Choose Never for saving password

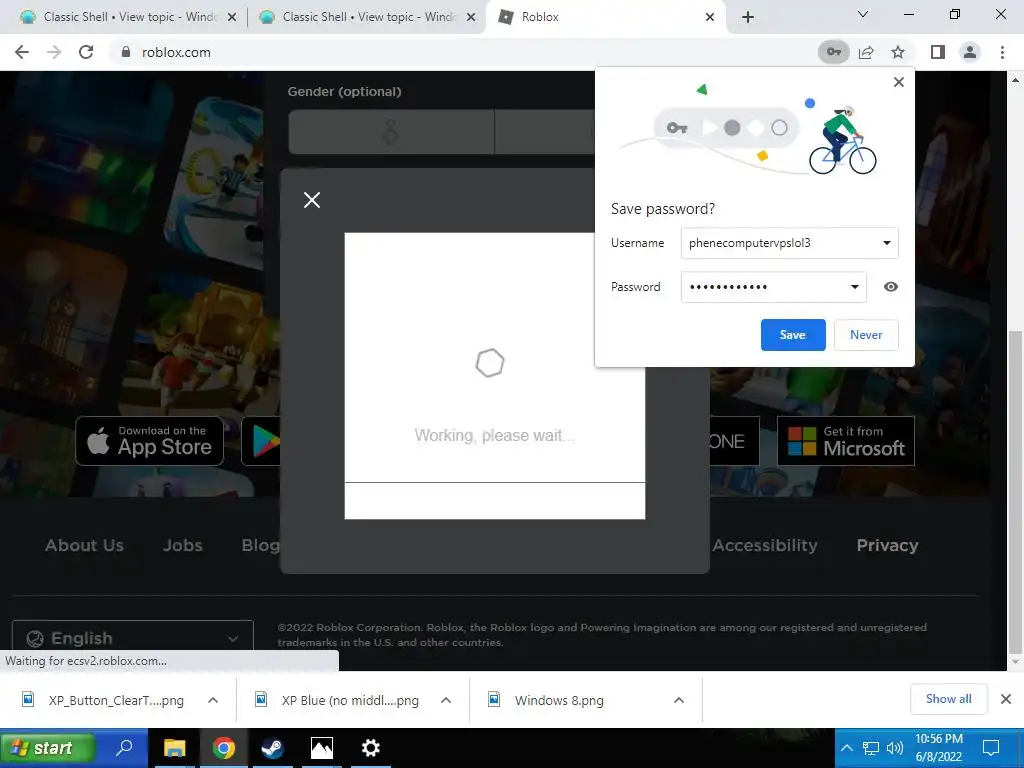(x=866, y=335)
